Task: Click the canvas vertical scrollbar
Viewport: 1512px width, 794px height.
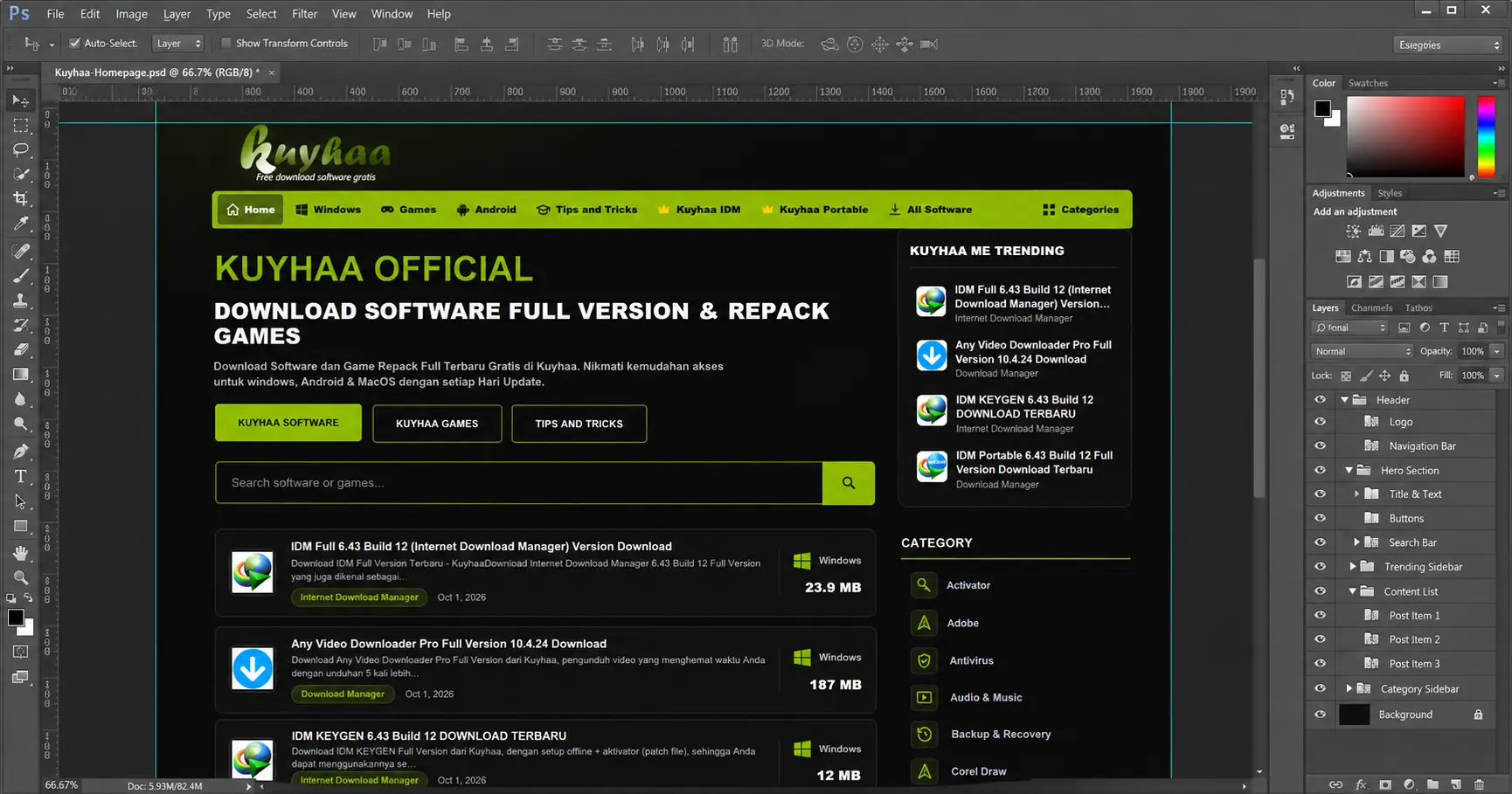Action: [1259, 377]
